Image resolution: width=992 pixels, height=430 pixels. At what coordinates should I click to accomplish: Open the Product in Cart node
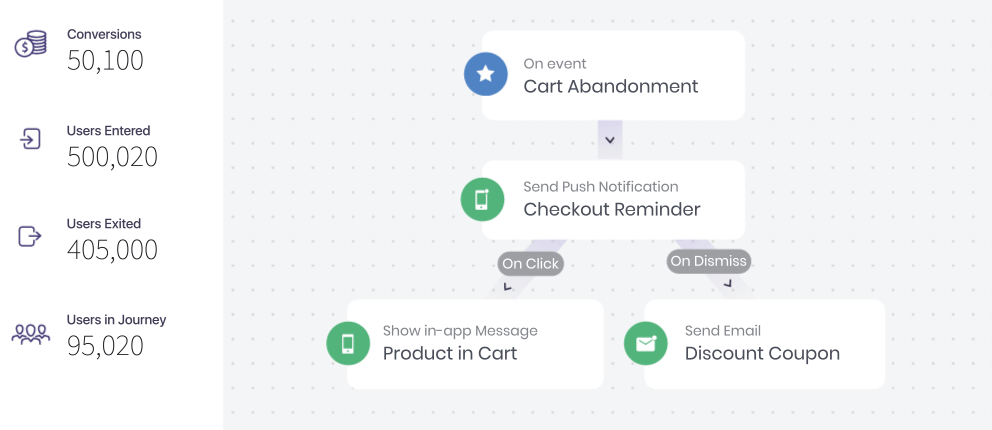pyautogui.click(x=475, y=344)
